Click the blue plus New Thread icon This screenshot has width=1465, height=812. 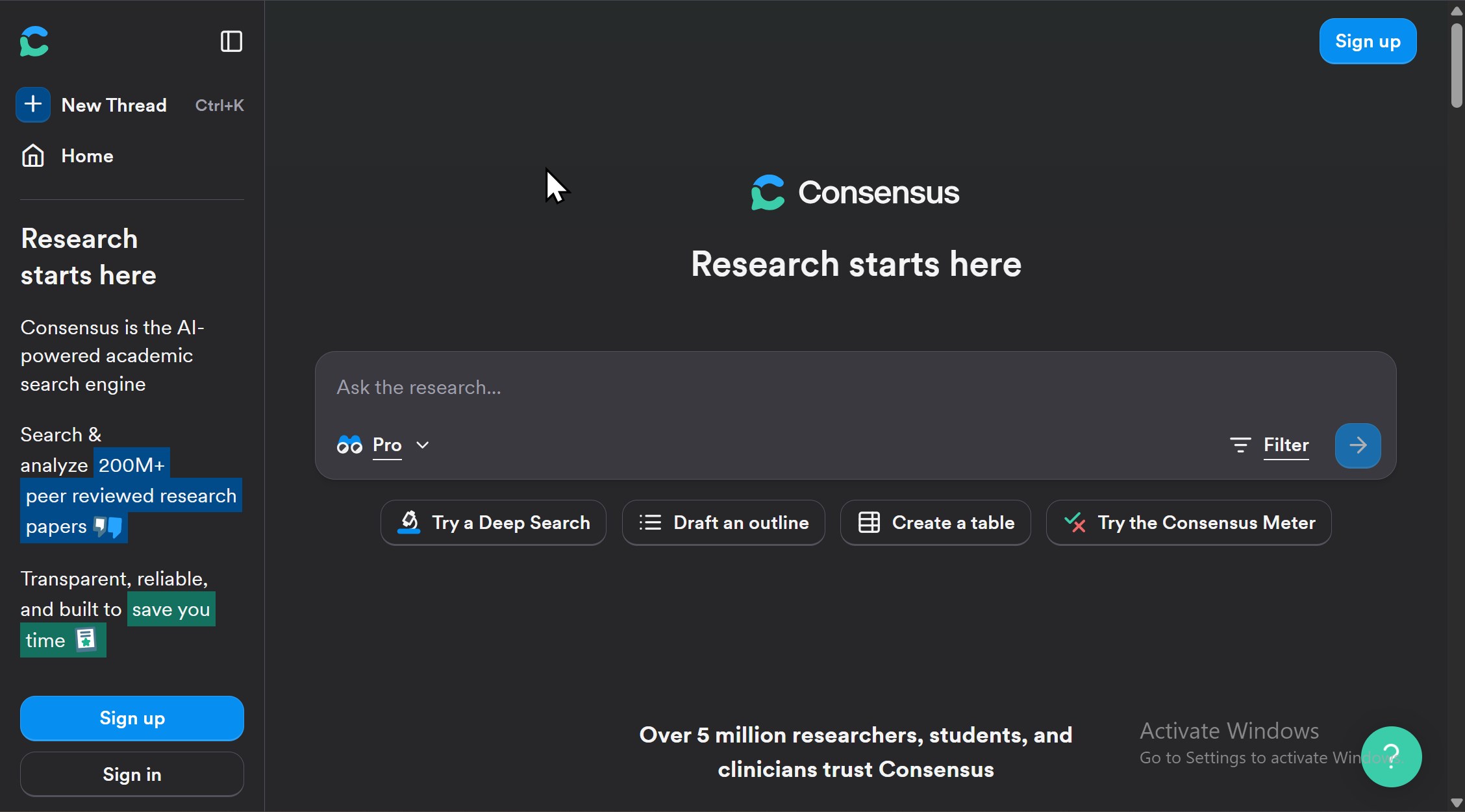click(x=33, y=105)
